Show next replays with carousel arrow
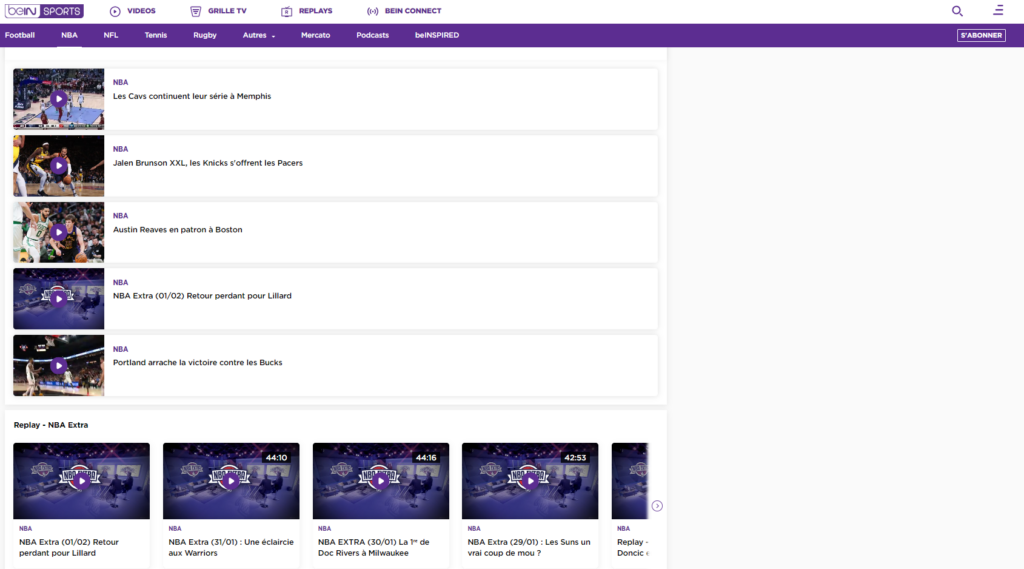 [x=657, y=506]
